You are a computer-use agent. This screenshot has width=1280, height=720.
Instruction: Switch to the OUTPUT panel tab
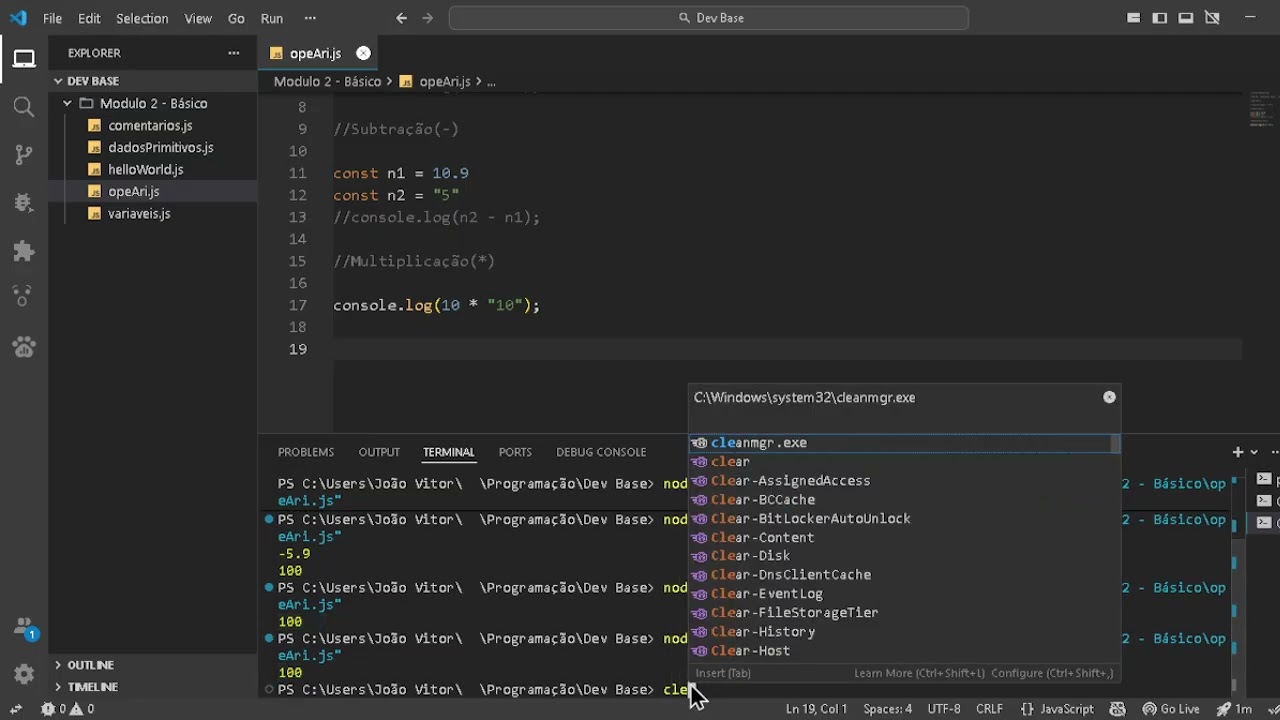tap(379, 452)
